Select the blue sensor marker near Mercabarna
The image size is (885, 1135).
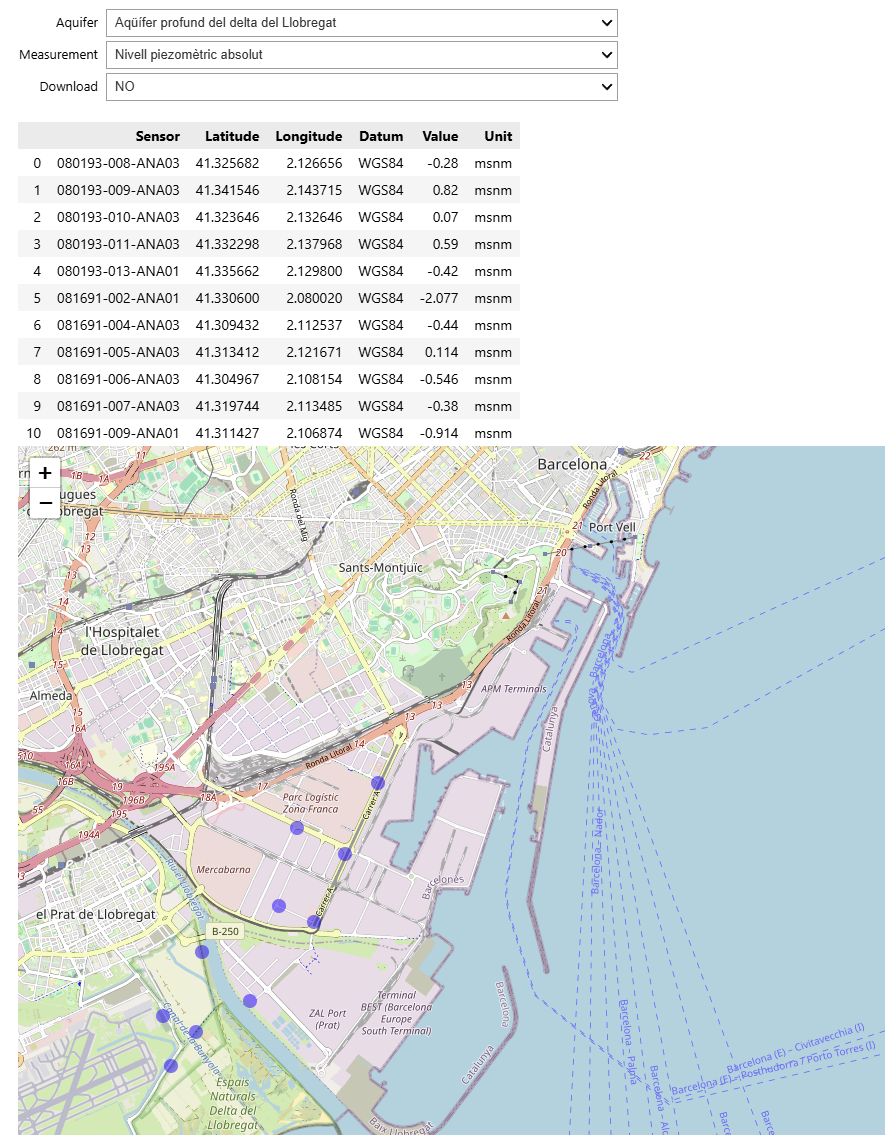(x=278, y=905)
